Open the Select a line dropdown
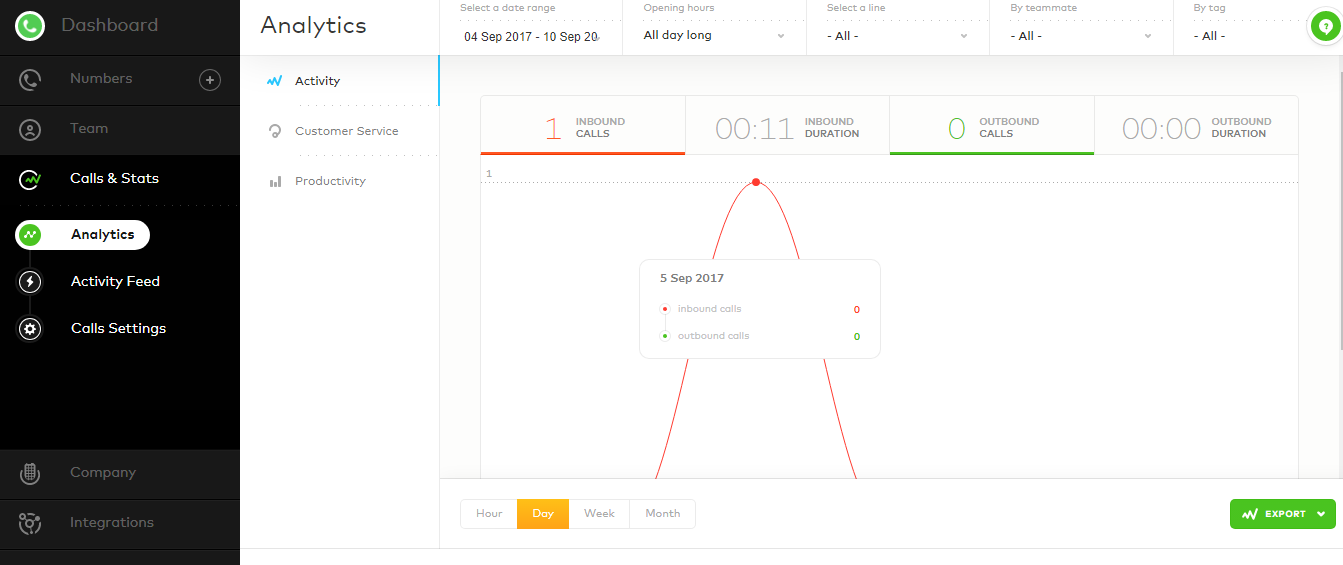 (x=897, y=35)
